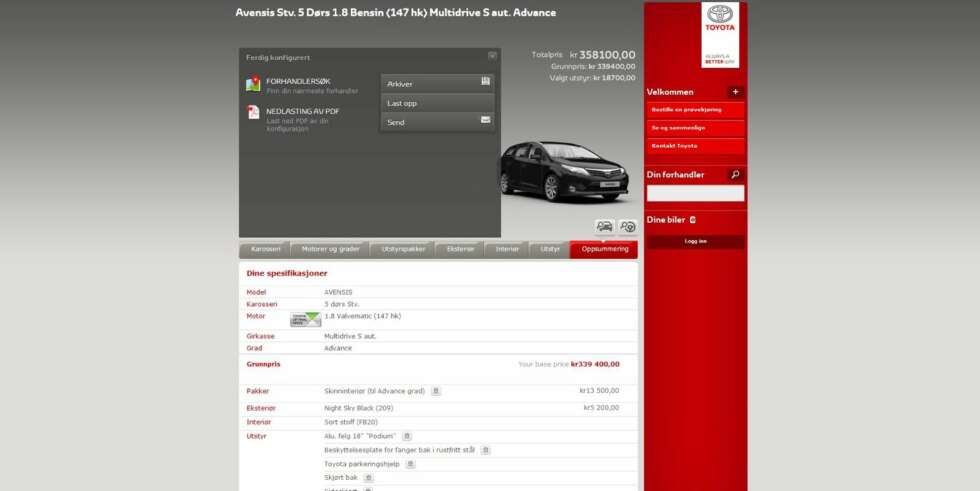
Task: Click the AVENSIS model value
Action: click(338, 292)
